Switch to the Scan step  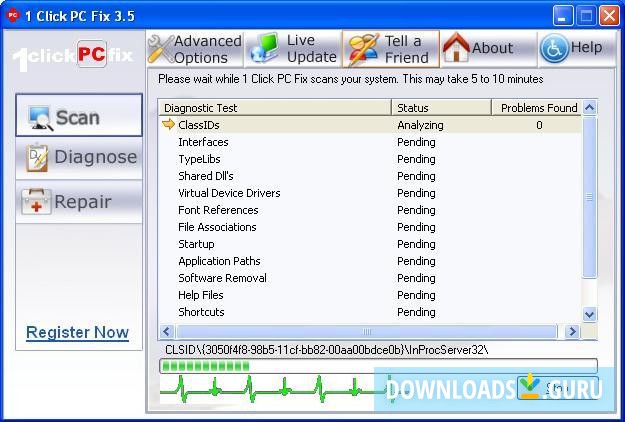79,115
